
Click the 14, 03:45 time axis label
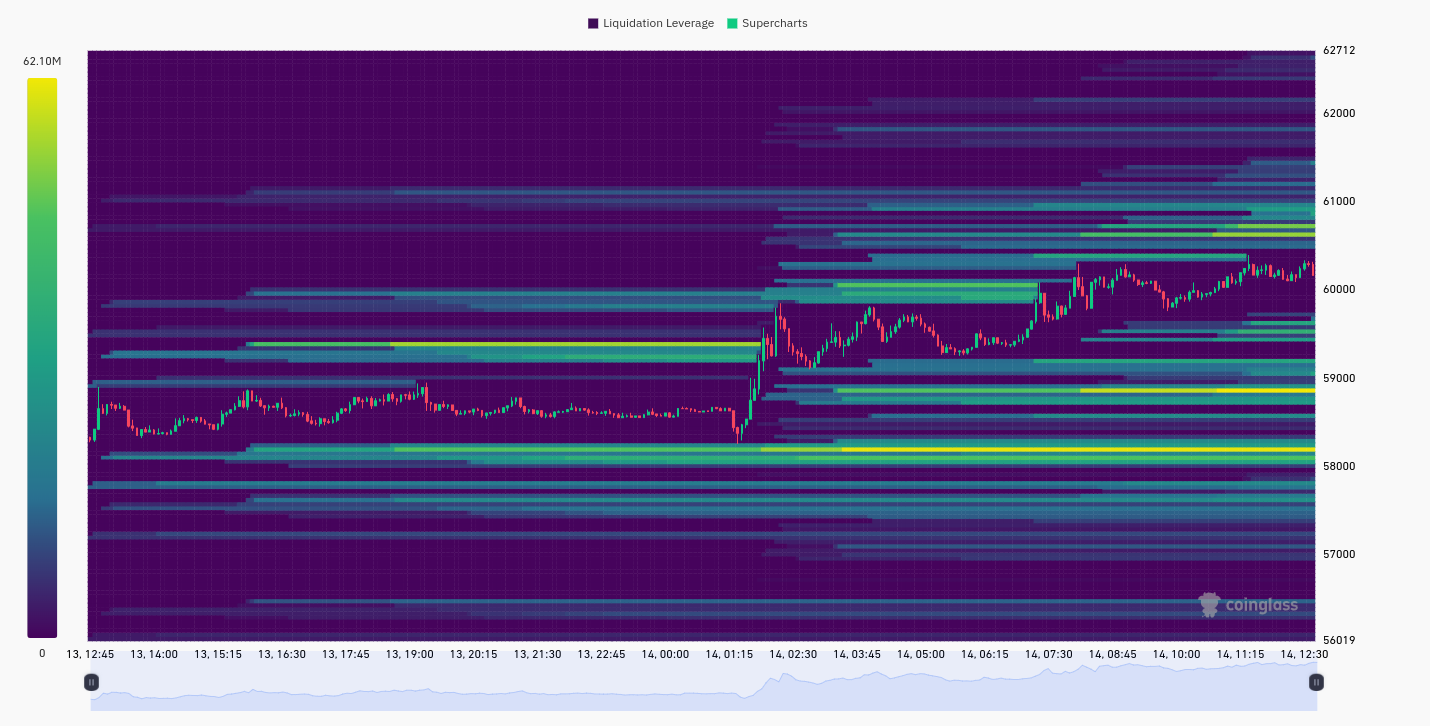tap(857, 654)
